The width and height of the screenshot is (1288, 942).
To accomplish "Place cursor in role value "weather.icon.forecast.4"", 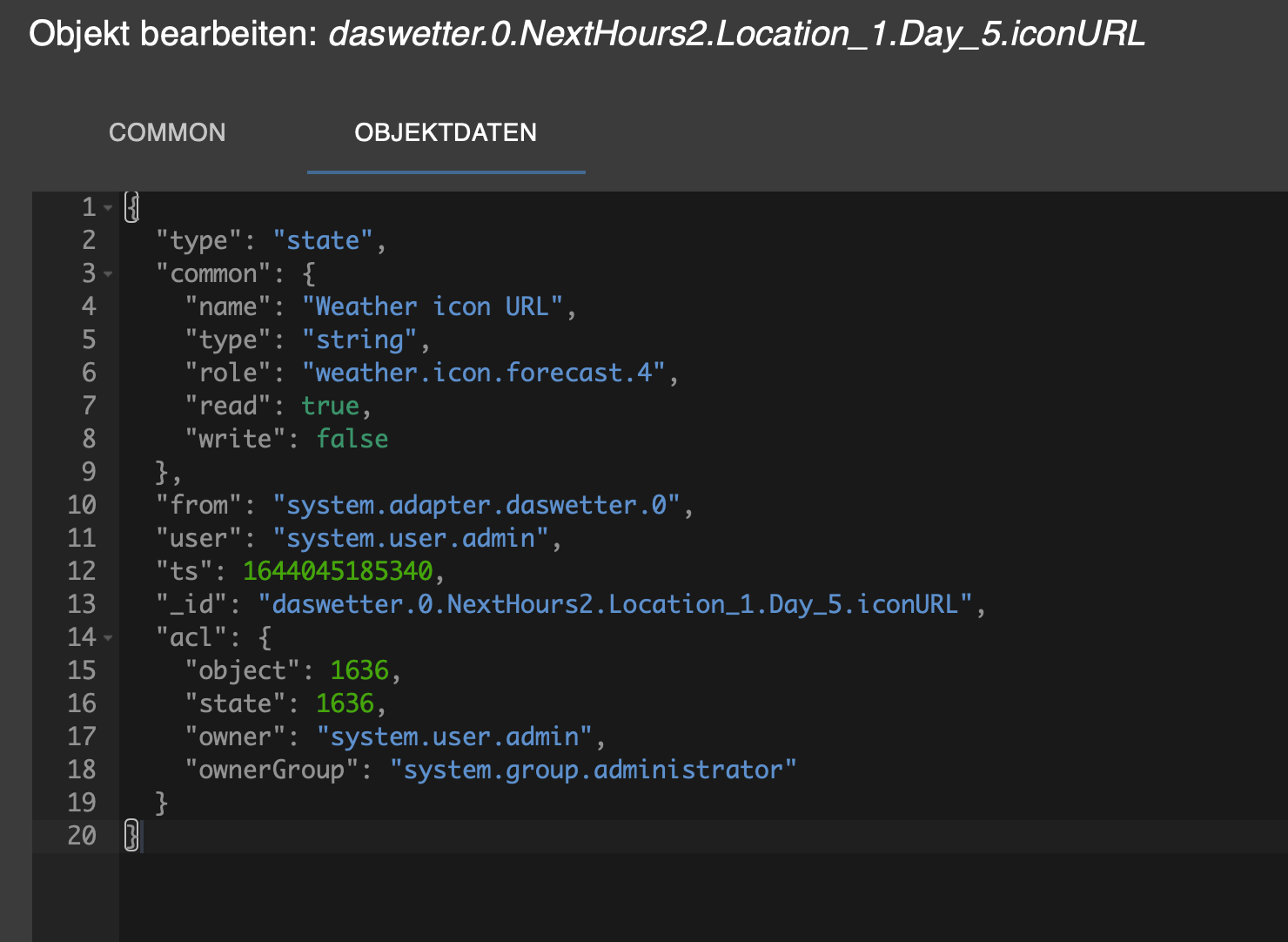I will pos(483,373).
